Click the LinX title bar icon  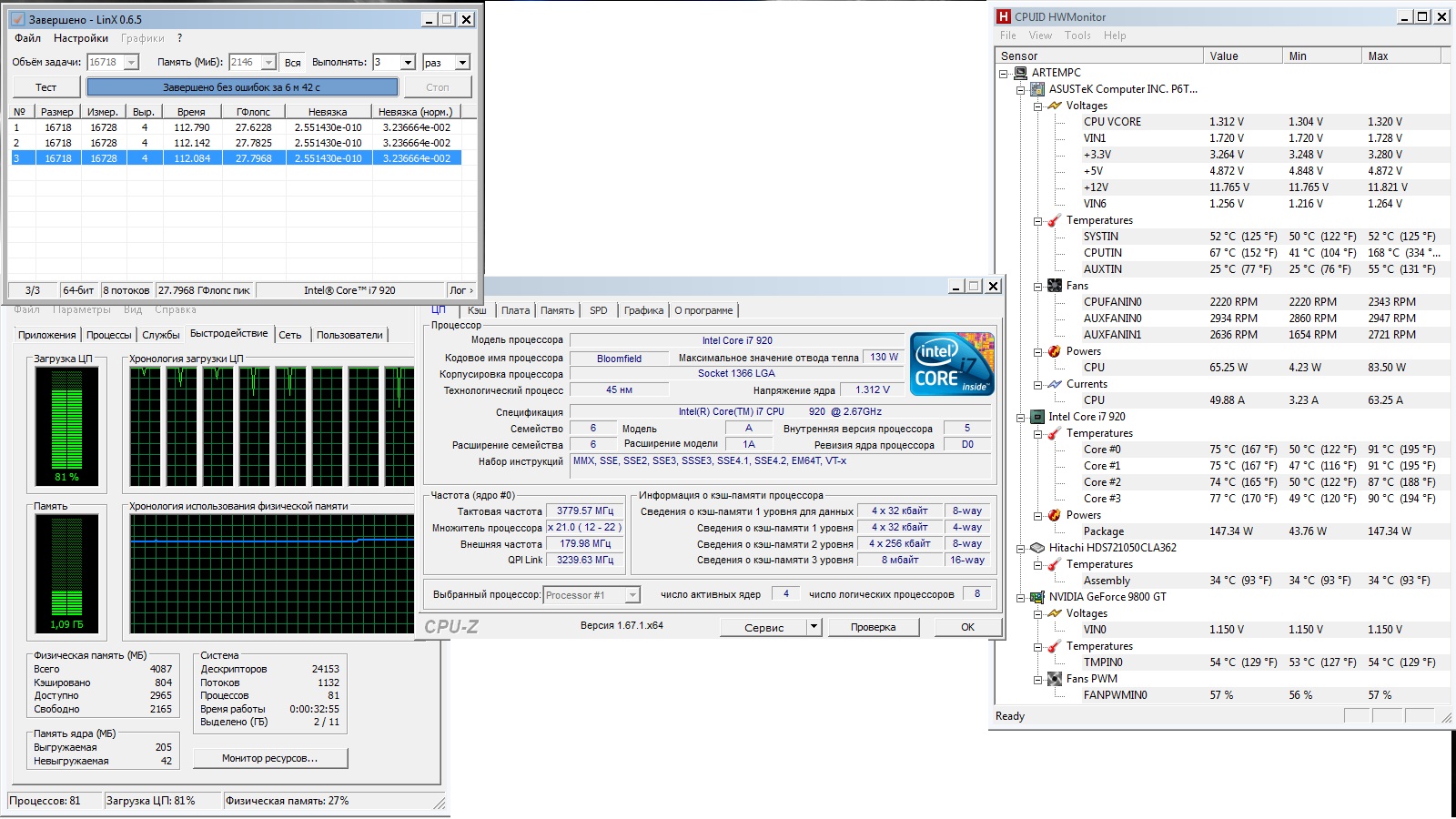coord(17,19)
